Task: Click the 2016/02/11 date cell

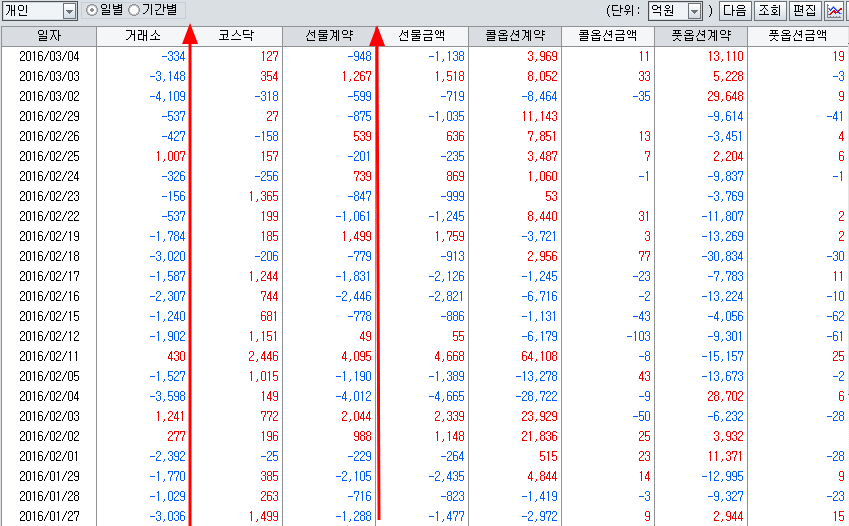Action: 48,356
